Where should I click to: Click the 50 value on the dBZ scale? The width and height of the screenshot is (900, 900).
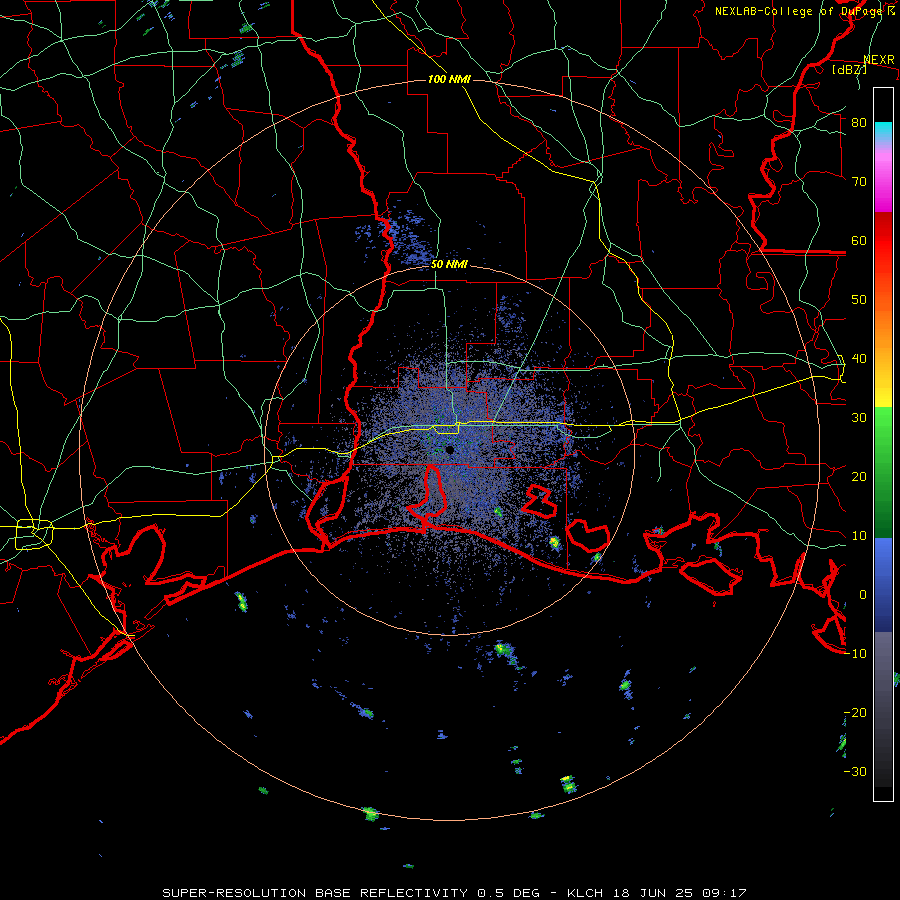(859, 300)
